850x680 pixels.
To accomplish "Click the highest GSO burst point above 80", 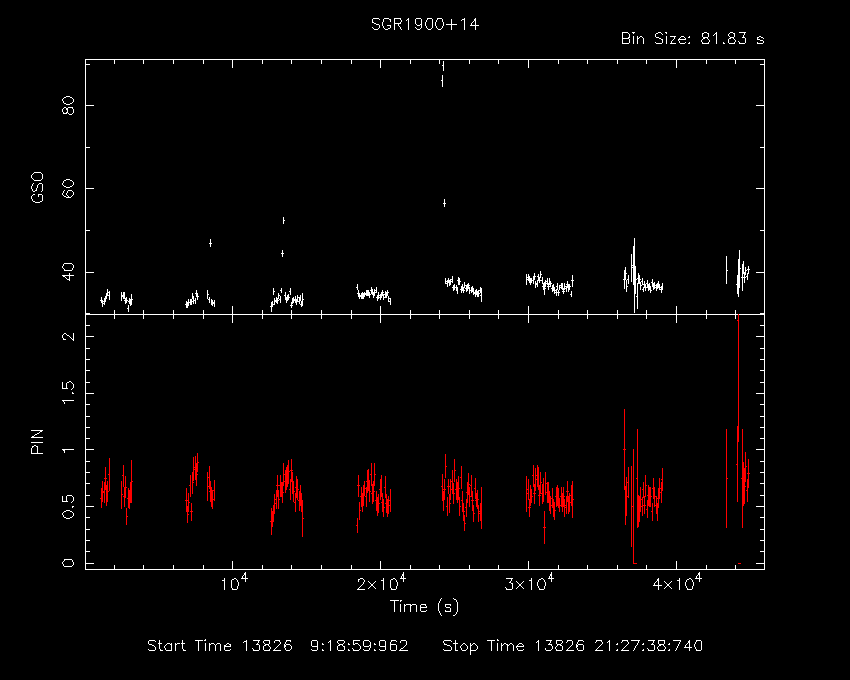I will click(x=443, y=66).
